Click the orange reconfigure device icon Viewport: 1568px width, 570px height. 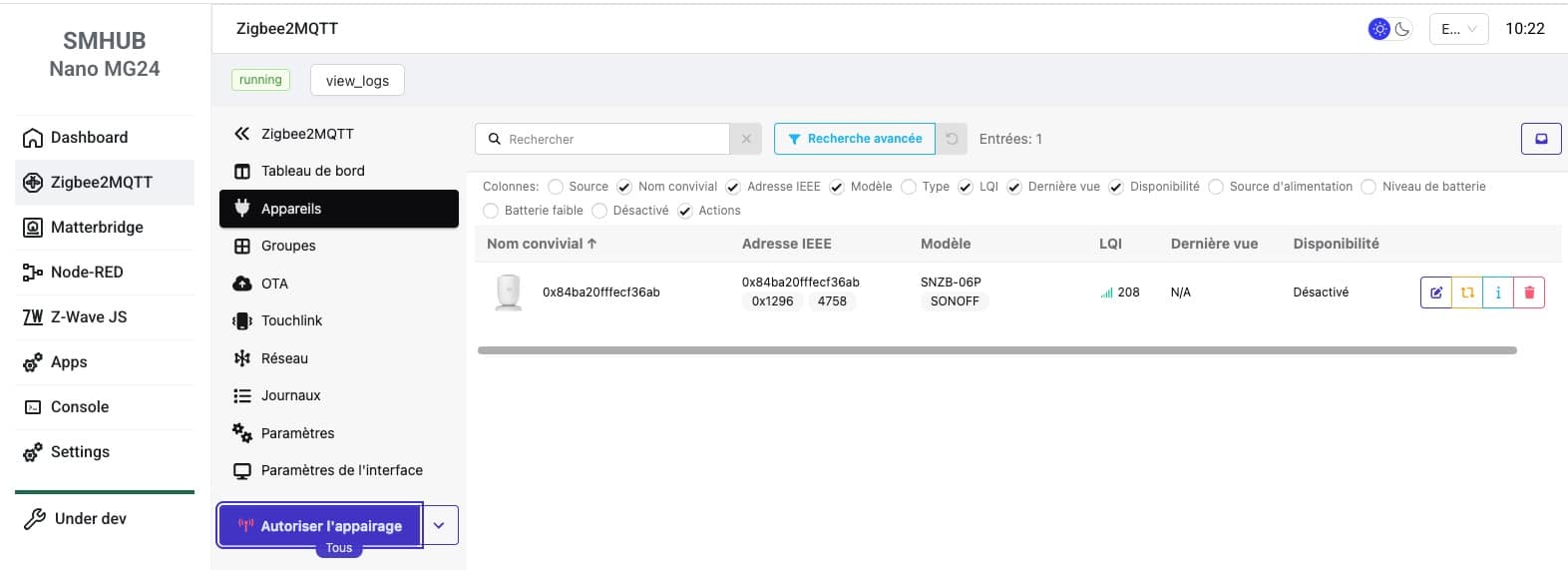point(1466,292)
